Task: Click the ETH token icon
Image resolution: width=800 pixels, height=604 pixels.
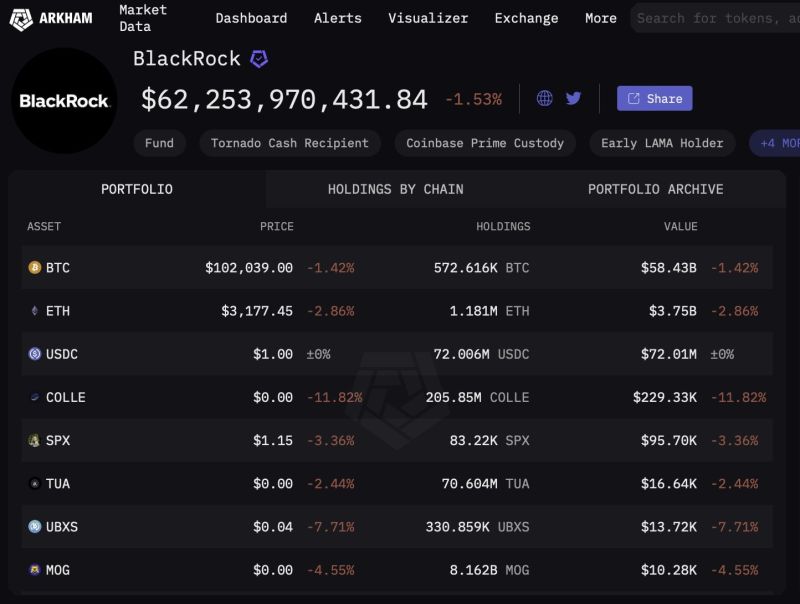Action: [35, 311]
